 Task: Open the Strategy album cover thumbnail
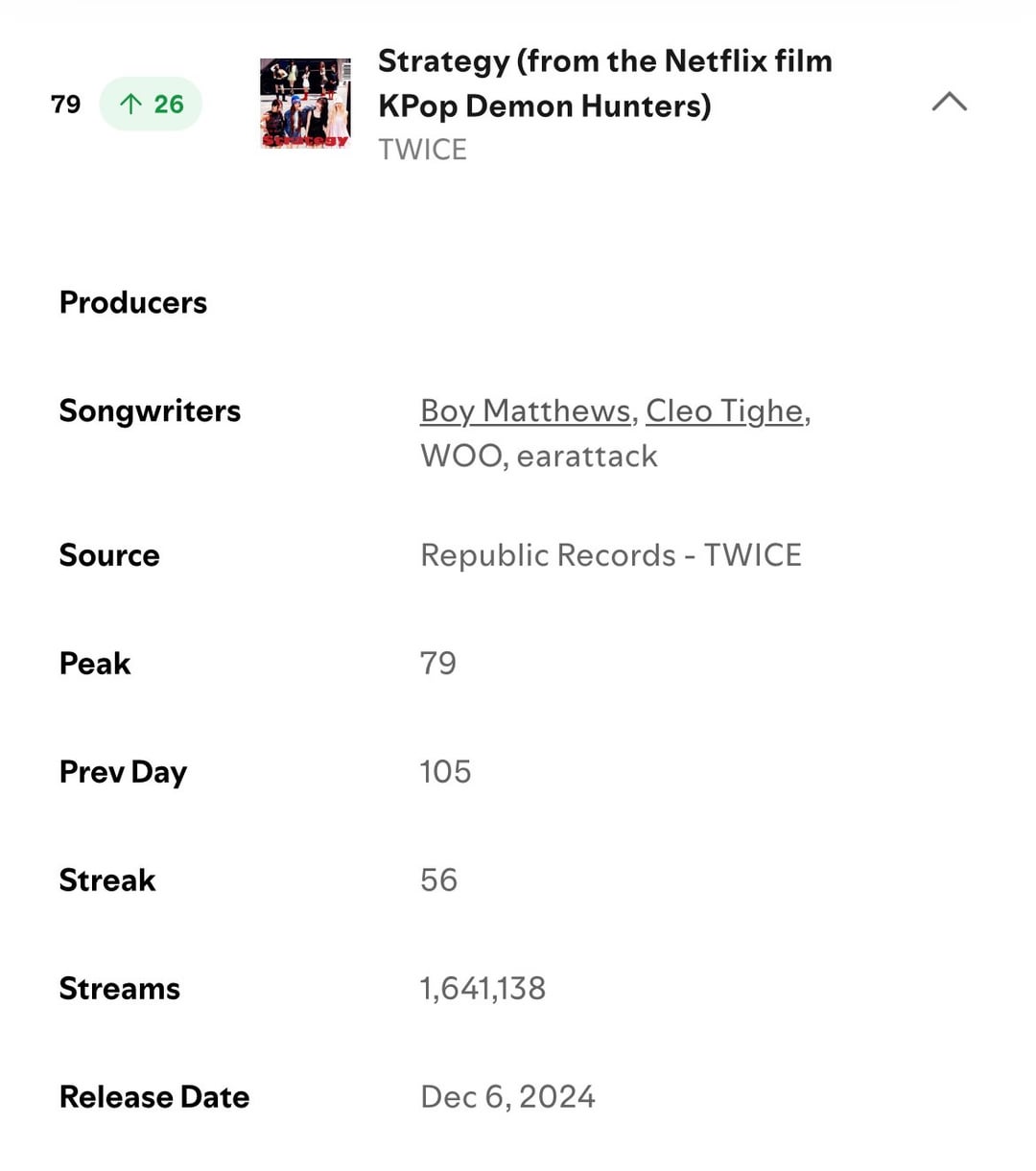pyautogui.click(x=305, y=104)
